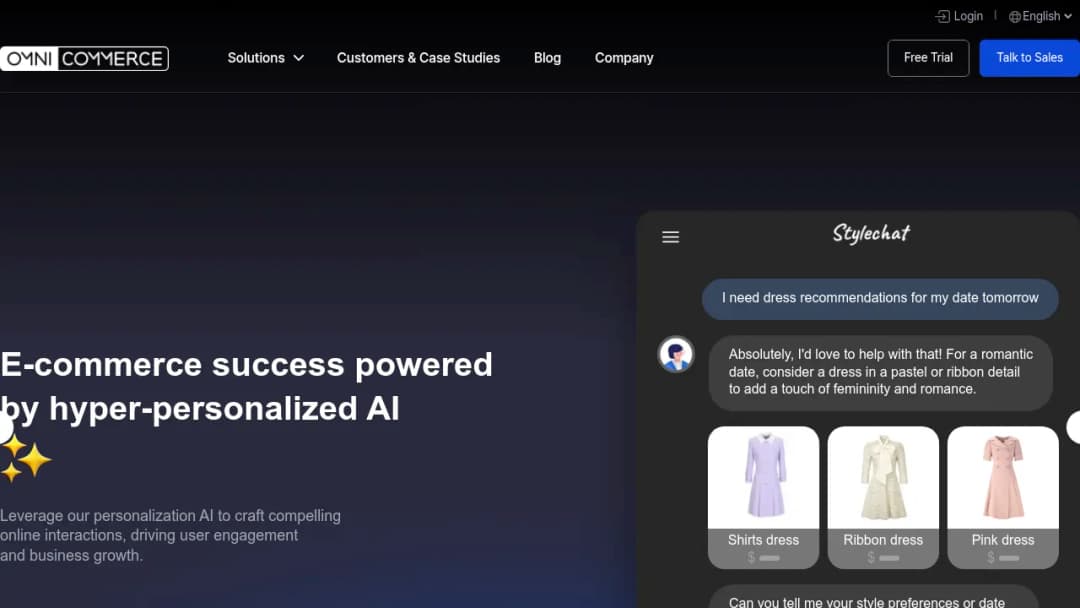Screen dimensions: 1080x608
Task: Click the Login link
Action: click(x=959, y=17)
